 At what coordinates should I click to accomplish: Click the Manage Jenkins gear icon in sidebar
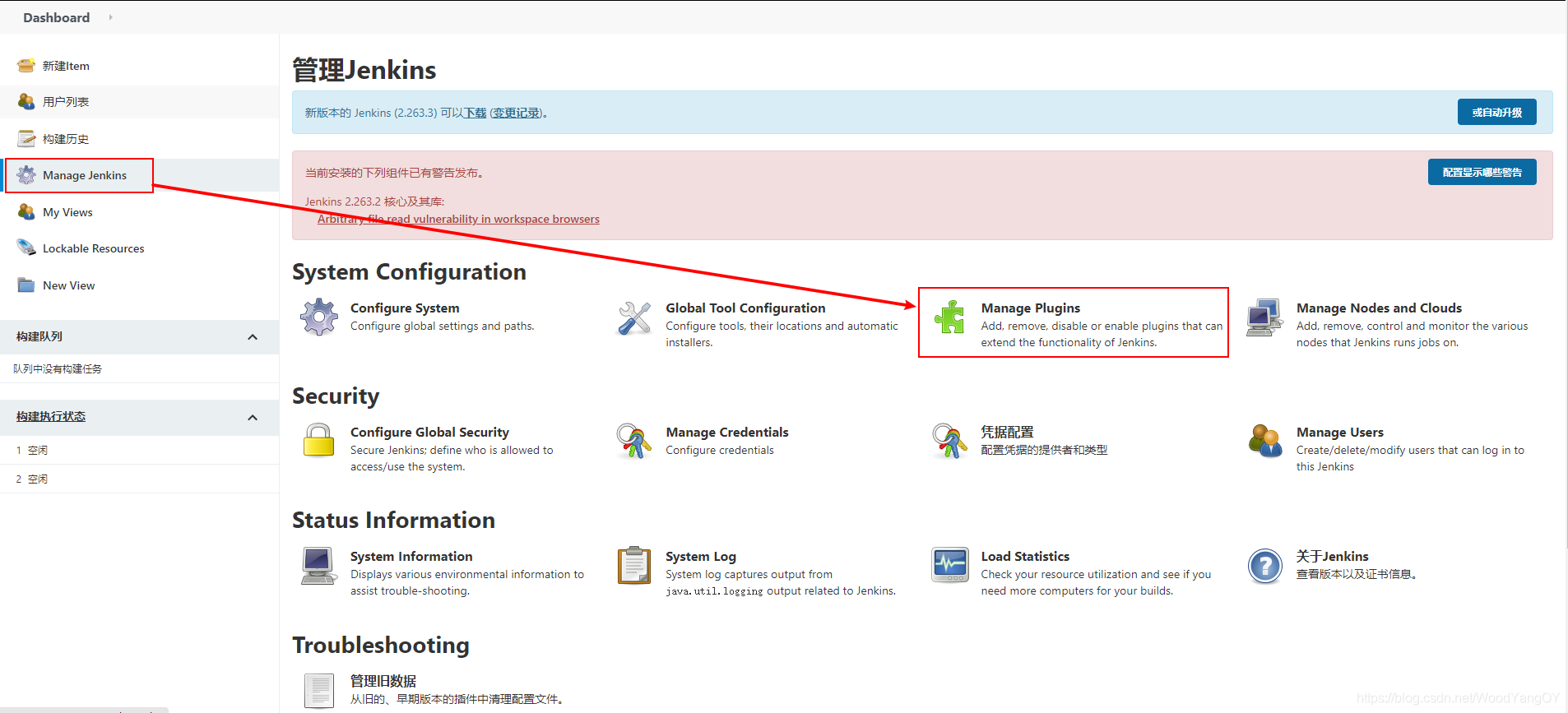click(26, 175)
